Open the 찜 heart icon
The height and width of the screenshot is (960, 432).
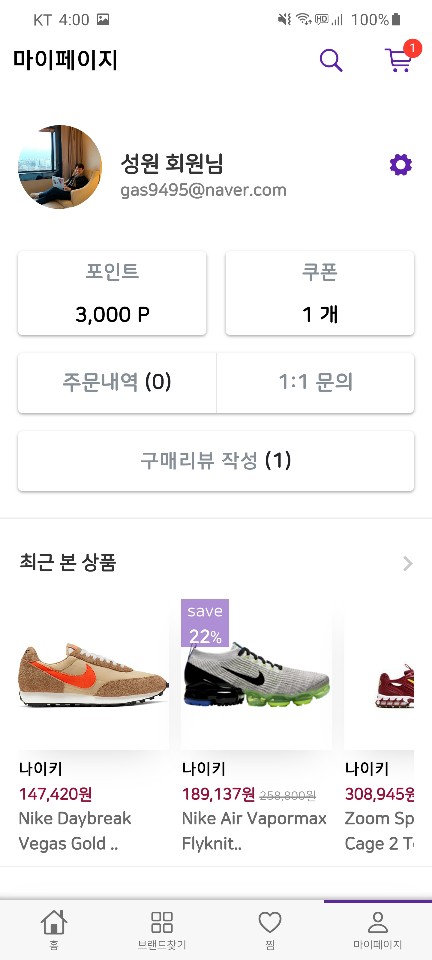[270, 922]
